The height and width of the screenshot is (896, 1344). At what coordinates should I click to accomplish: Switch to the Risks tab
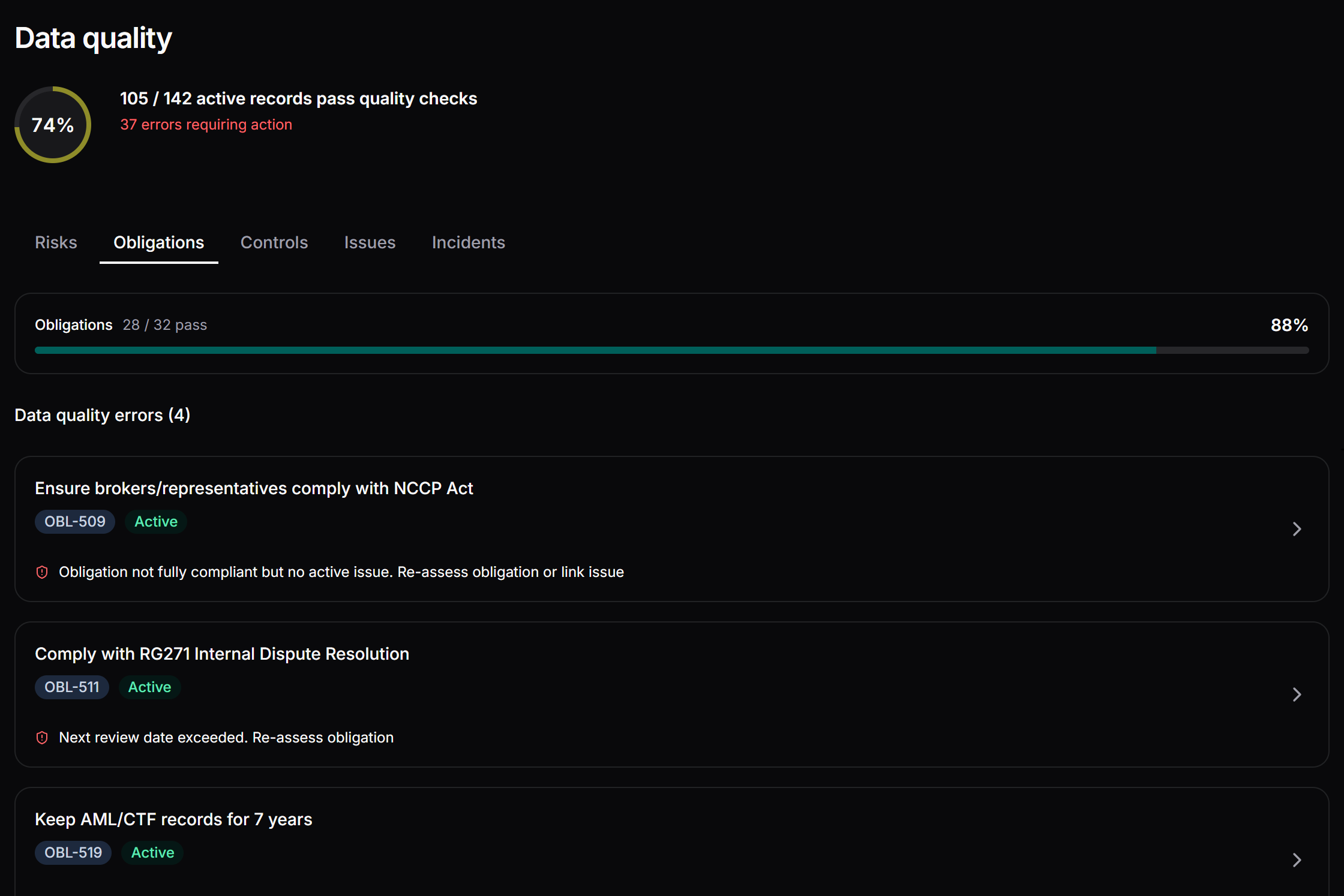click(56, 242)
